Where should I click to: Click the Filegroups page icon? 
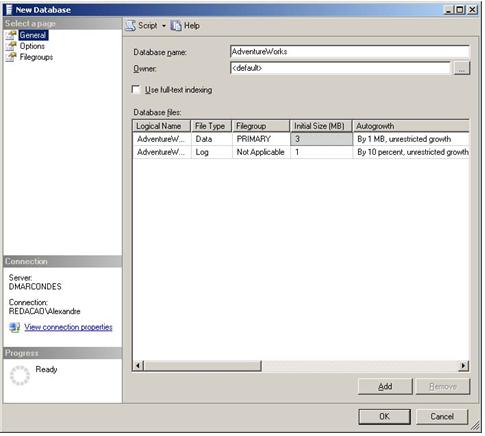tap(11, 57)
